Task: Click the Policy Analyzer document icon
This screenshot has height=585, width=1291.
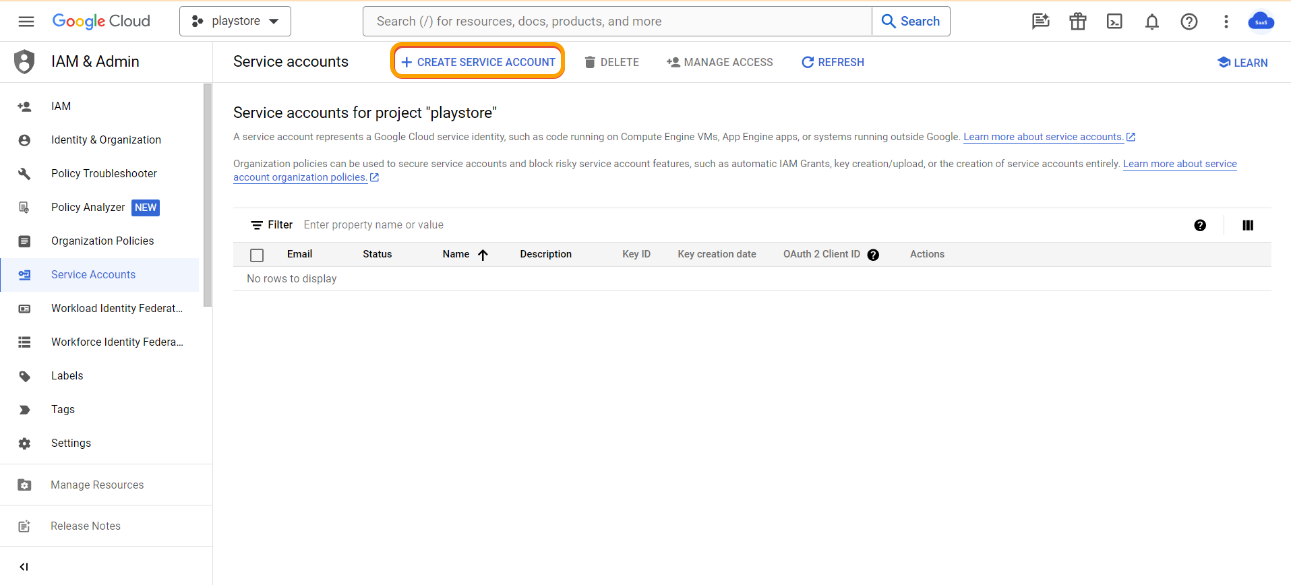Action: pos(24,207)
